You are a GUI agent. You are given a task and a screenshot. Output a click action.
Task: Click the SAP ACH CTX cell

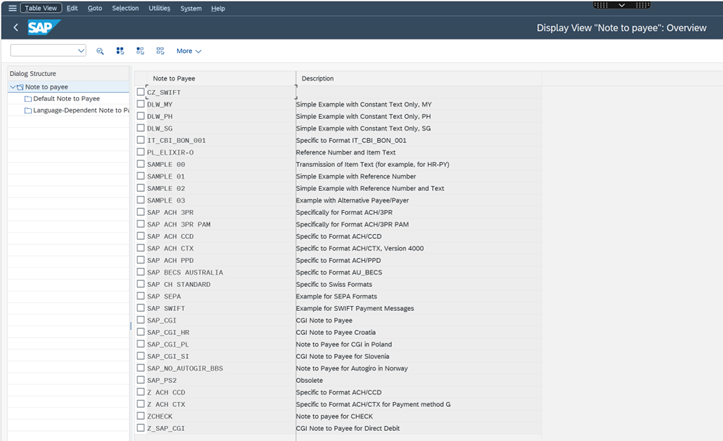(x=220, y=248)
